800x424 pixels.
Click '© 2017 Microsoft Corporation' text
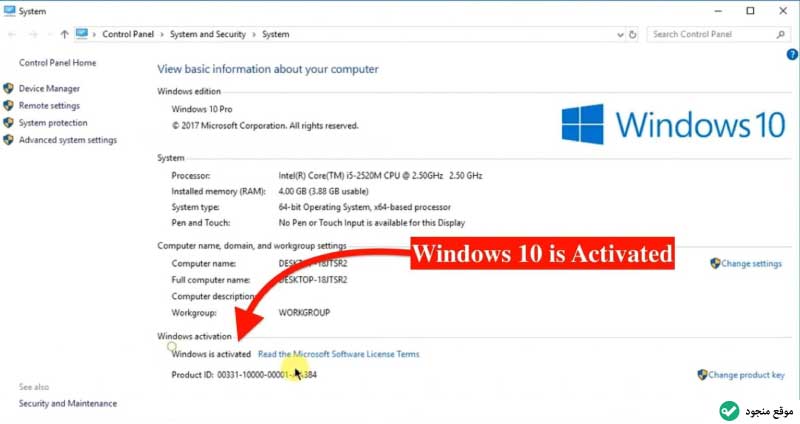pos(265,126)
